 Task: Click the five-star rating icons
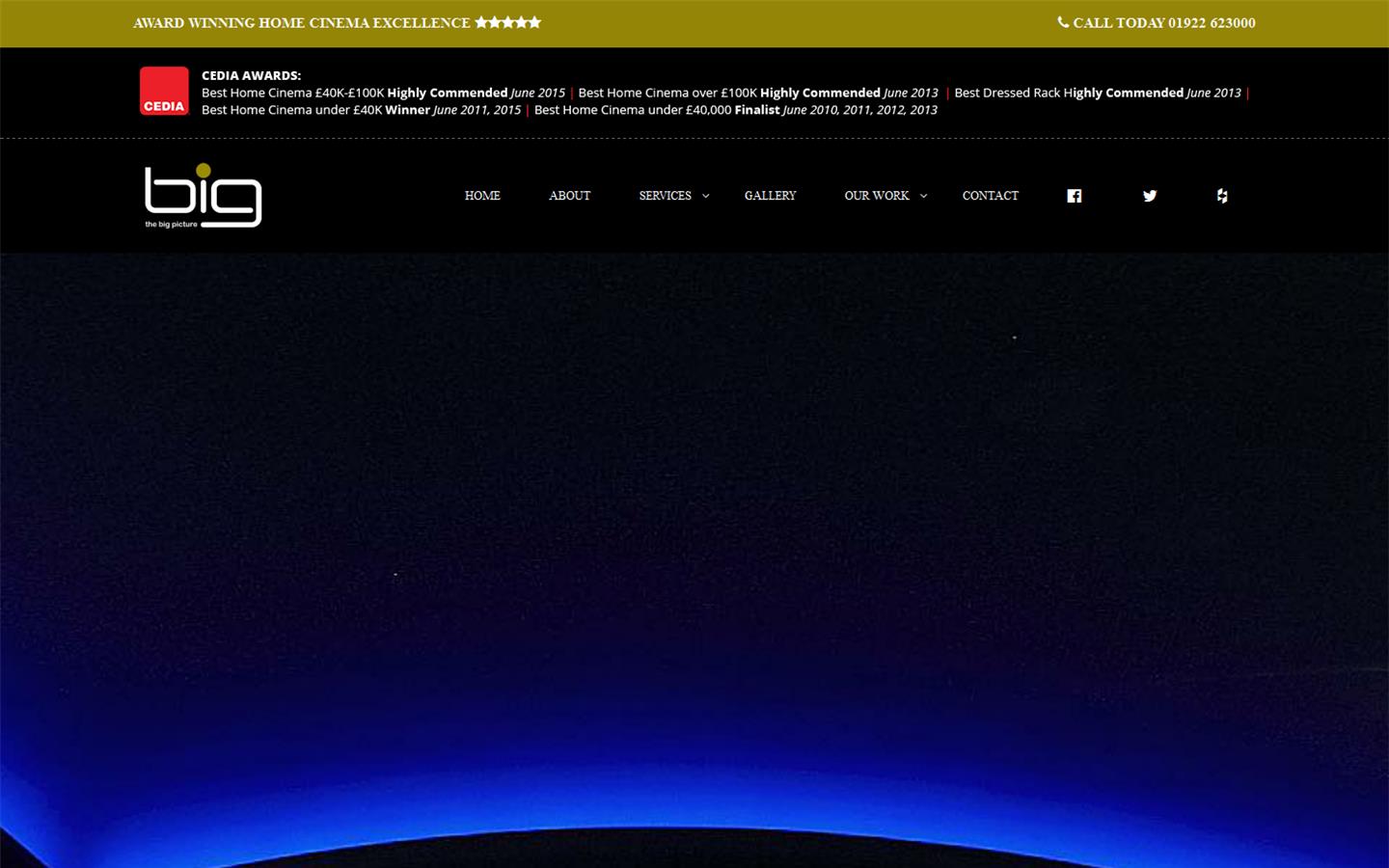[507, 21]
